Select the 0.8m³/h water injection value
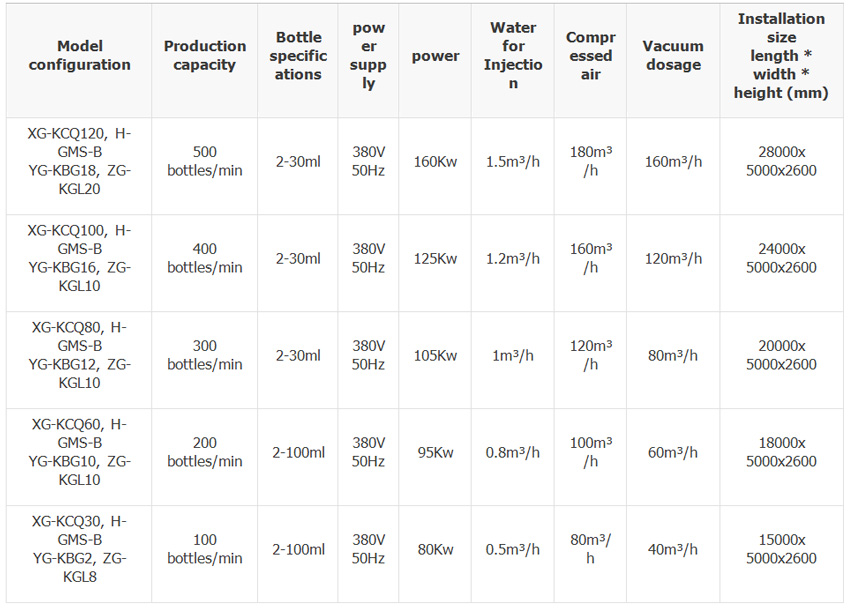The image size is (848, 611). pos(513,453)
